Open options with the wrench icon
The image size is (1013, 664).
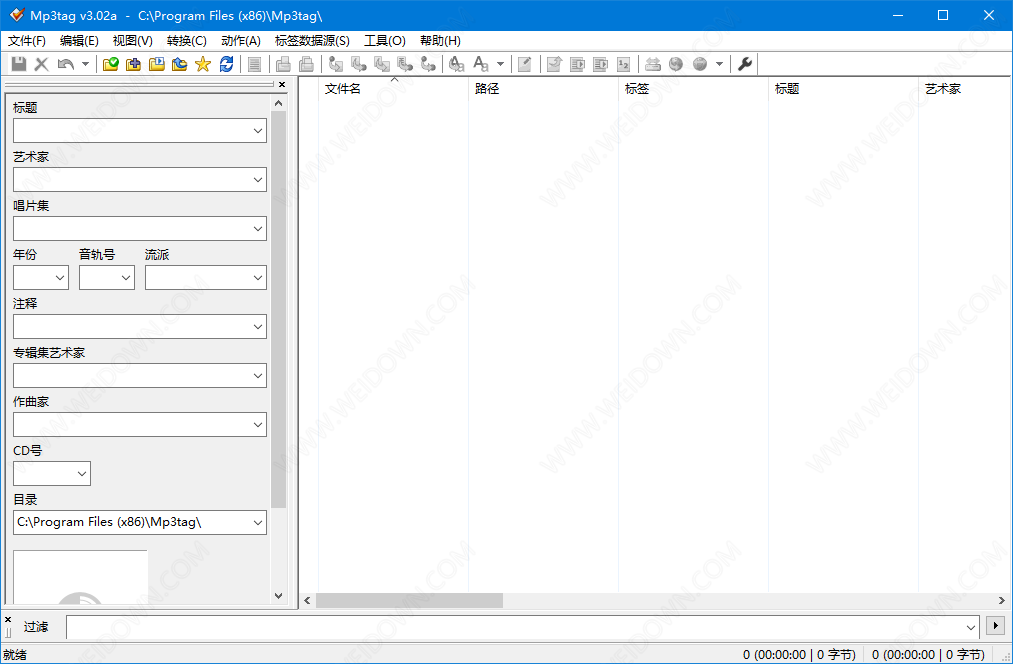click(x=745, y=64)
